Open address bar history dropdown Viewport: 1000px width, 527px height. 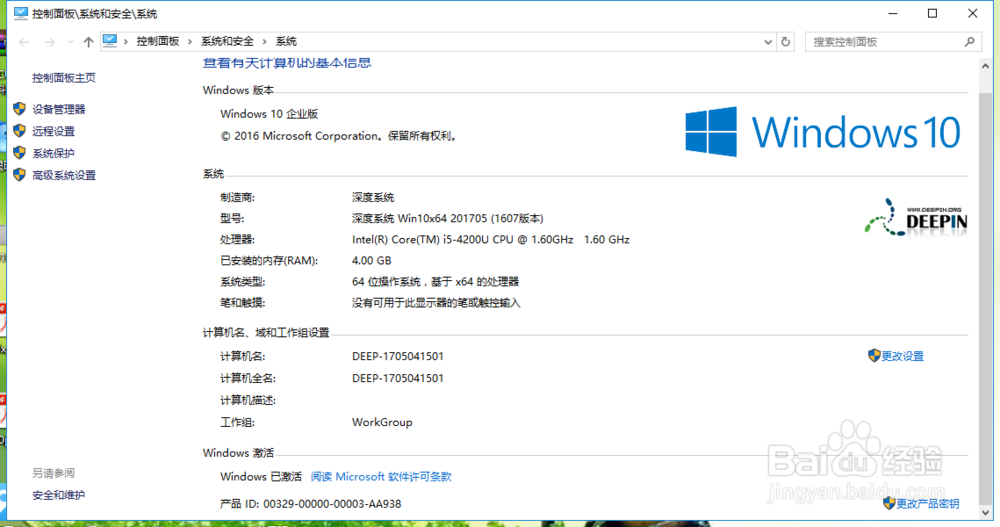point(768,42)
